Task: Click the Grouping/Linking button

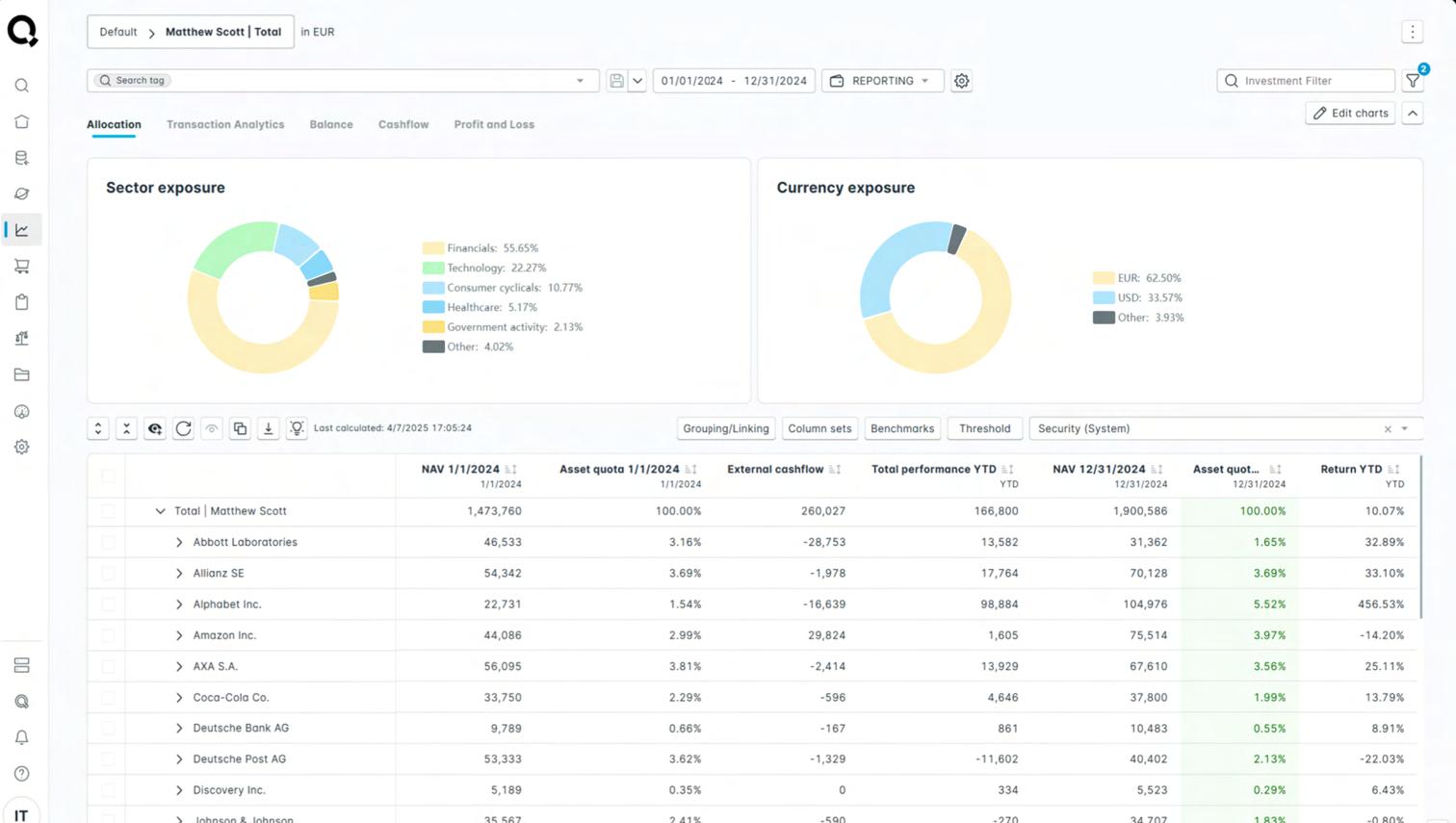Action: (726, 428)
